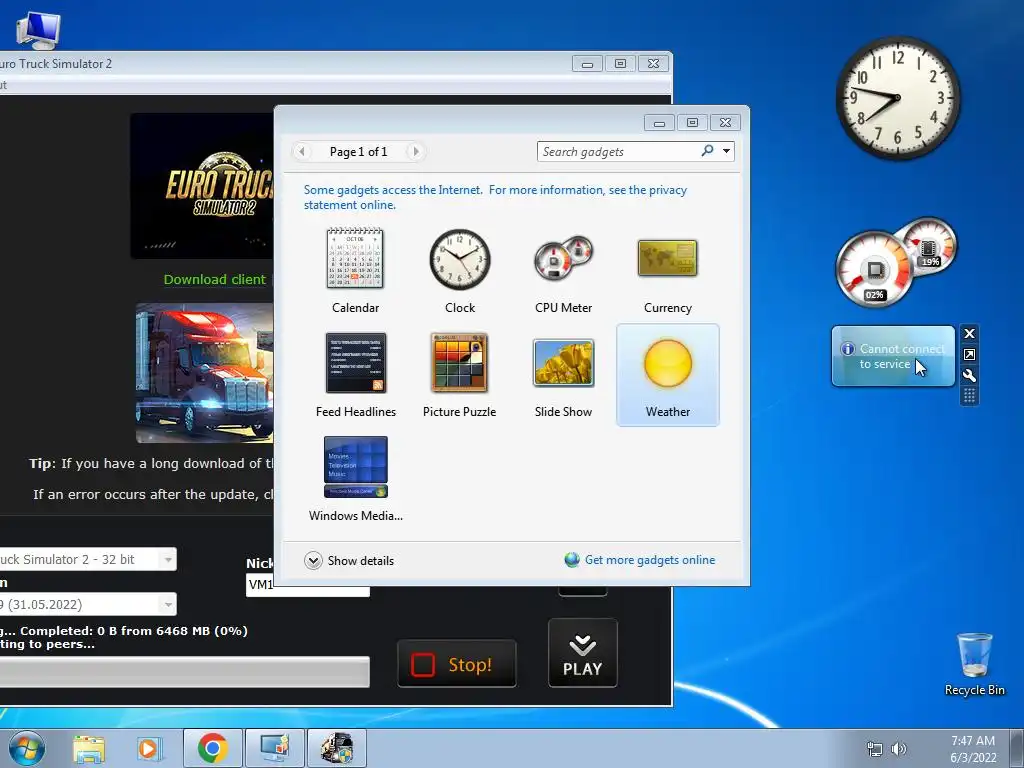Go to previous gadget page
Image resolution: width=1024 pixels, height=768 pixels.
pyautogui.click(x=301, y=152)
